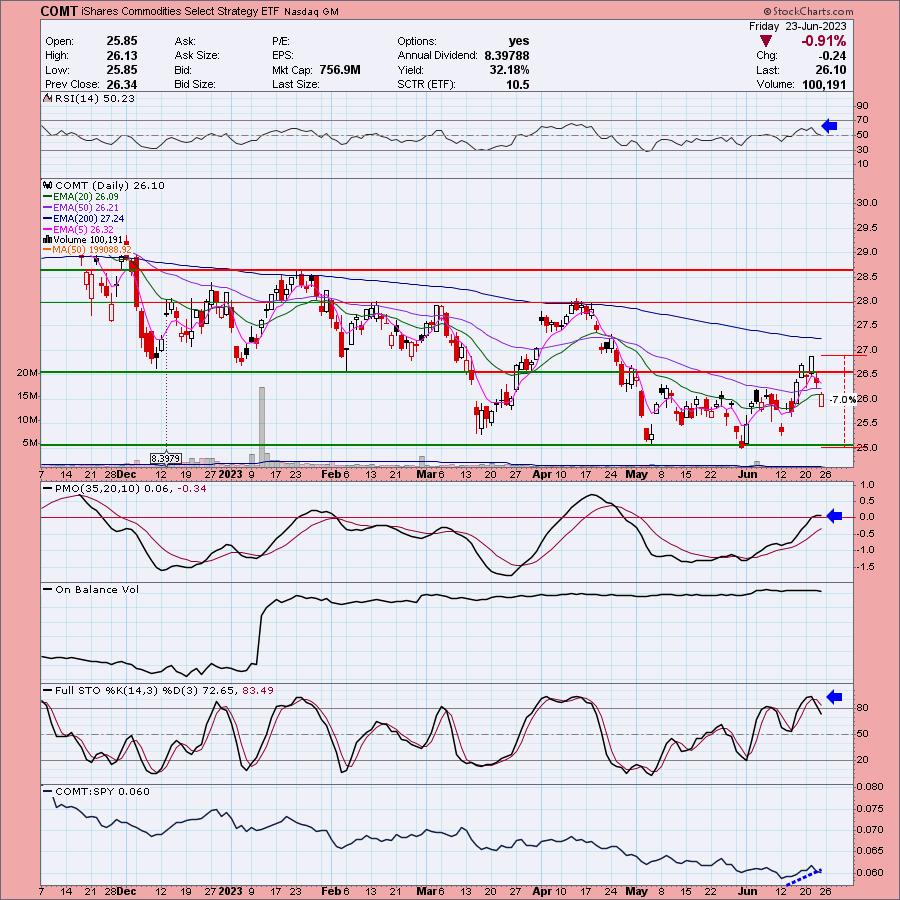The image size is (900, 900).
Task: Click the header Volume value 100,191
Action: click(x=824, y=84)
